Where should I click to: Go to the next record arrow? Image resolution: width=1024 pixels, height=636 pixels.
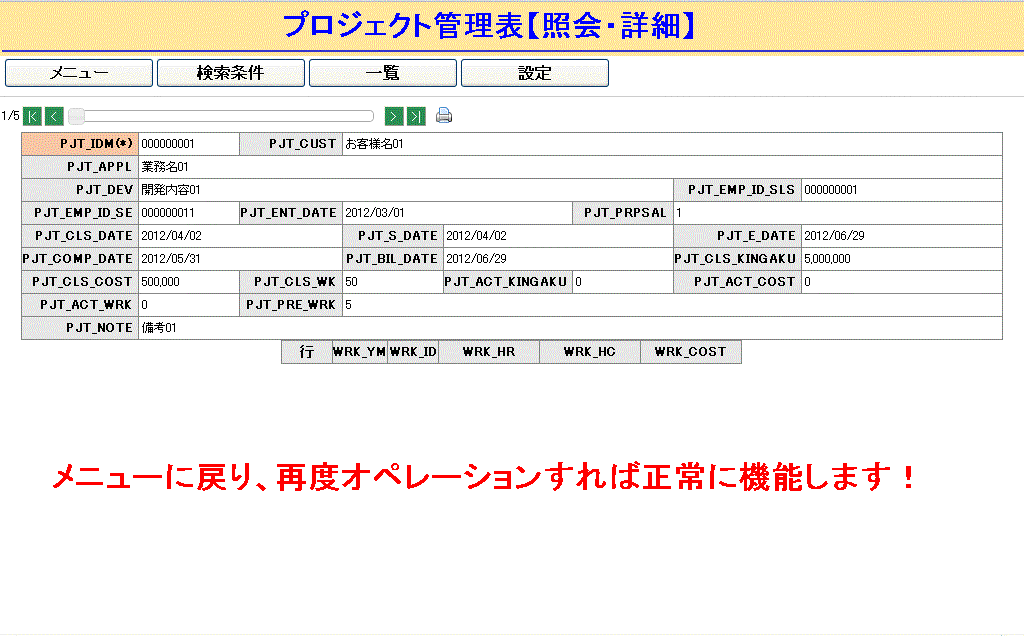tap(394, 116)
